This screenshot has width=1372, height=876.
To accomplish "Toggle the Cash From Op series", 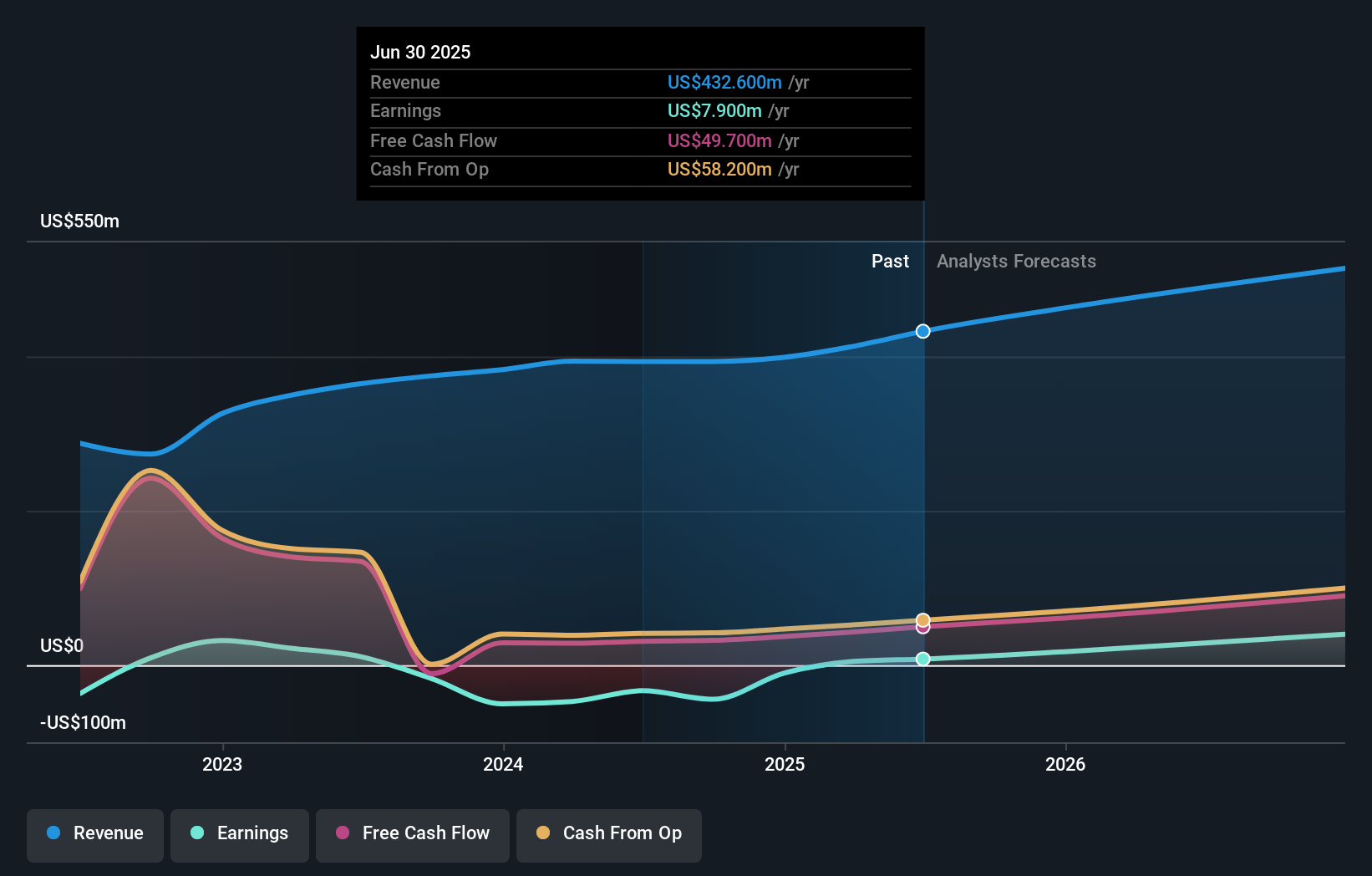I will (x=608, y=833).
